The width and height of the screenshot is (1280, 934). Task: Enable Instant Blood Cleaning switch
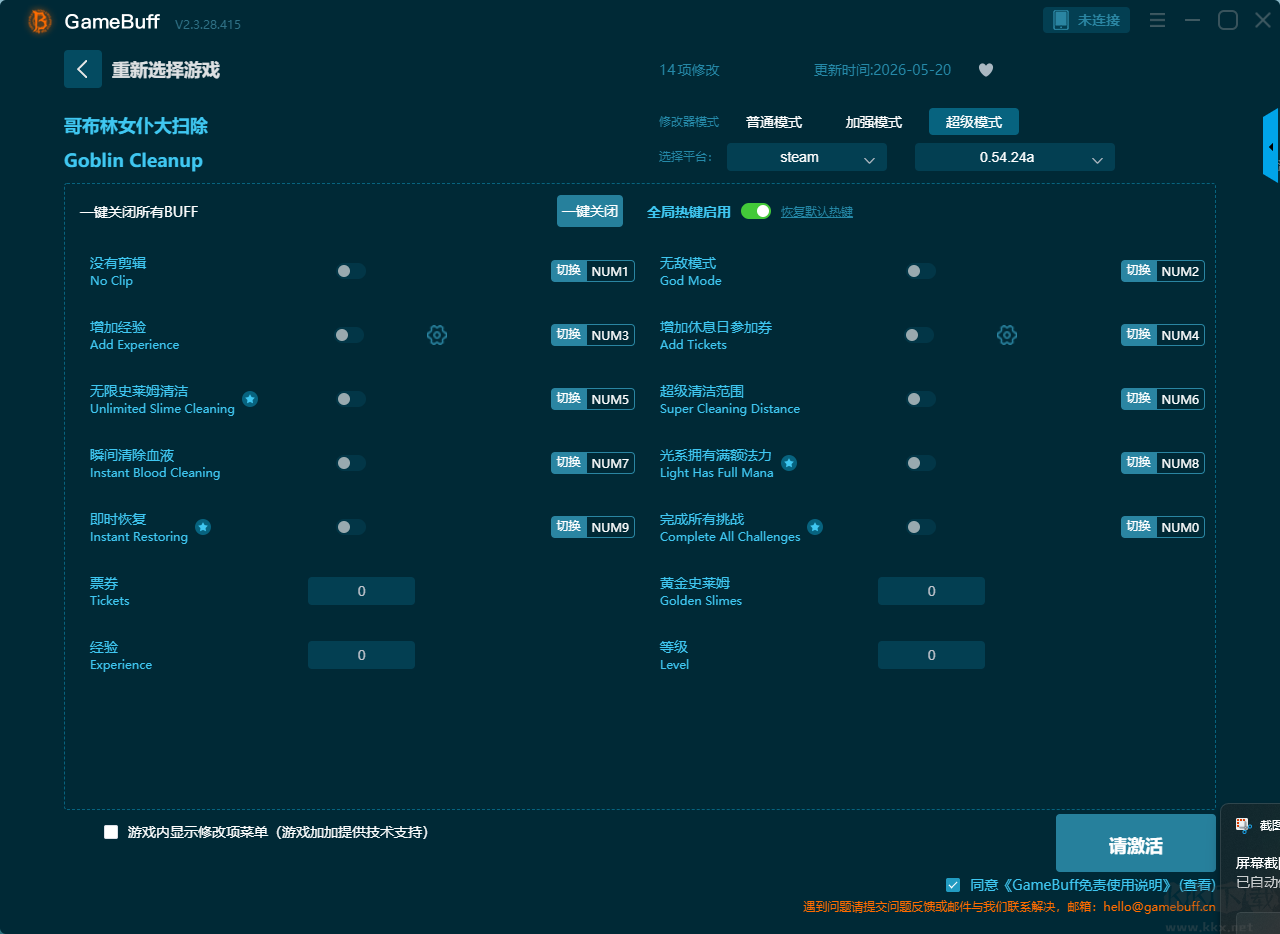pyautogui.click(x=350, y=463)
